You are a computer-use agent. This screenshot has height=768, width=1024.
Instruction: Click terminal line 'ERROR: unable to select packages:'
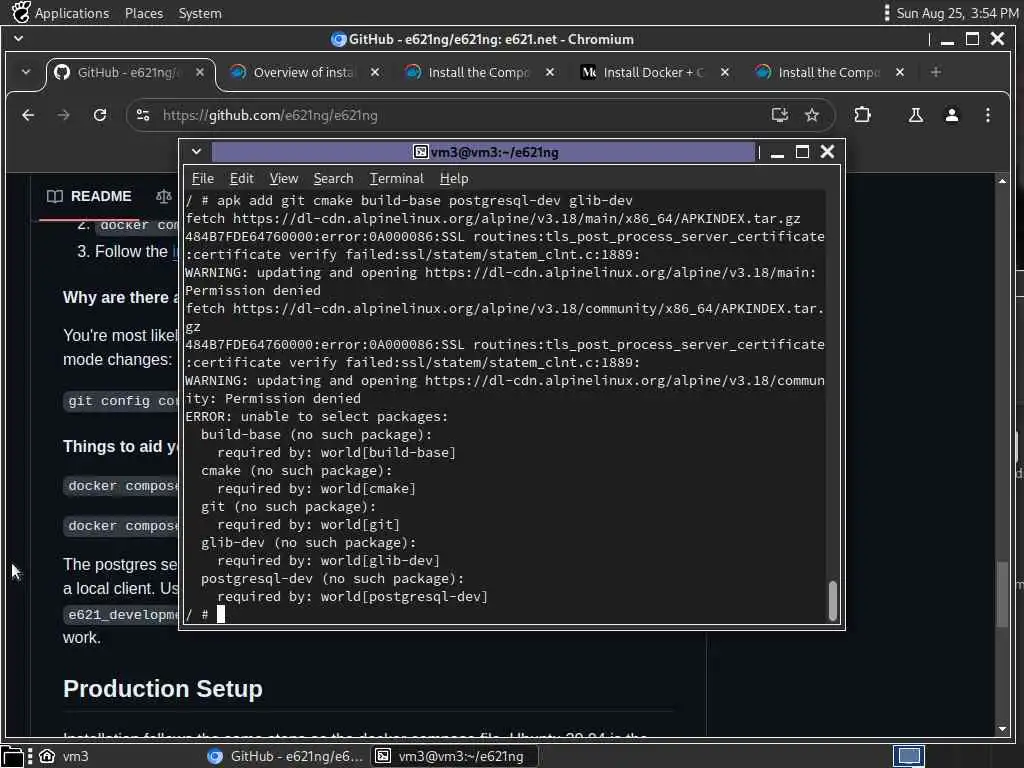point(317,417)
